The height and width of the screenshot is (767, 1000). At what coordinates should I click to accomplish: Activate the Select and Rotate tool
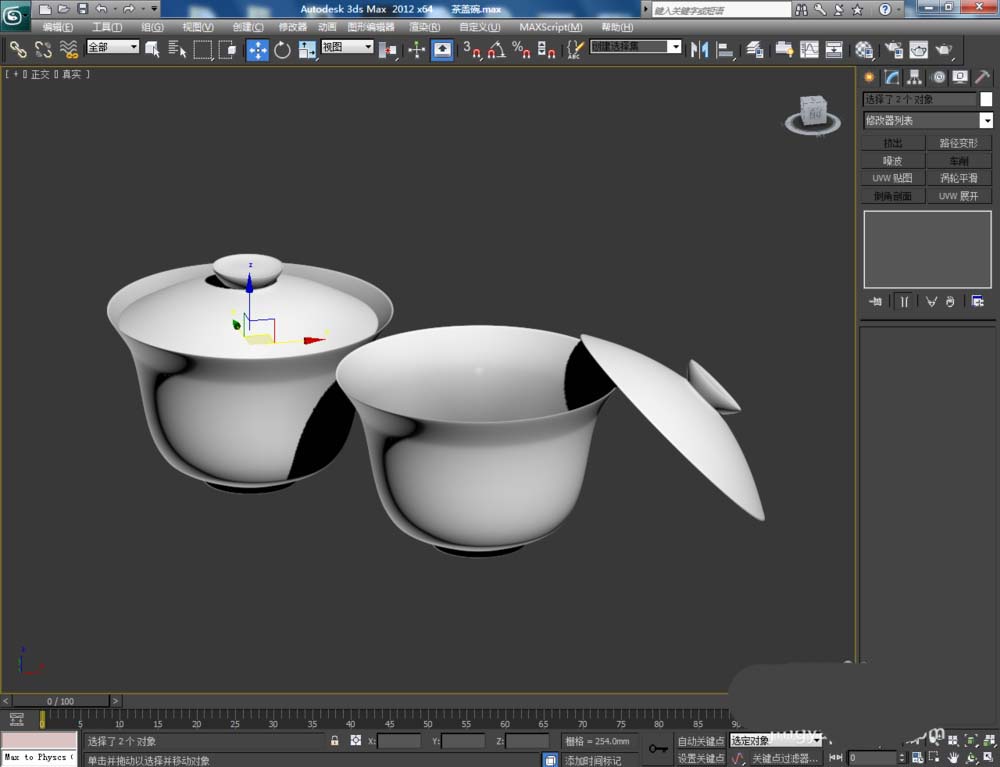(x=282, y=50)
